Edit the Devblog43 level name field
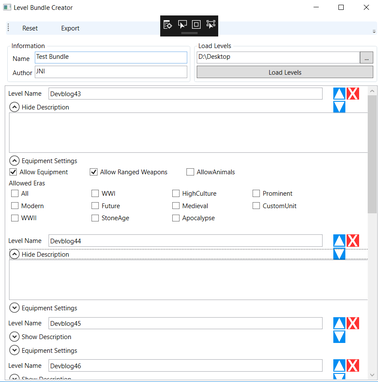Viewport: 378px width, 382px height. (185, 94)
